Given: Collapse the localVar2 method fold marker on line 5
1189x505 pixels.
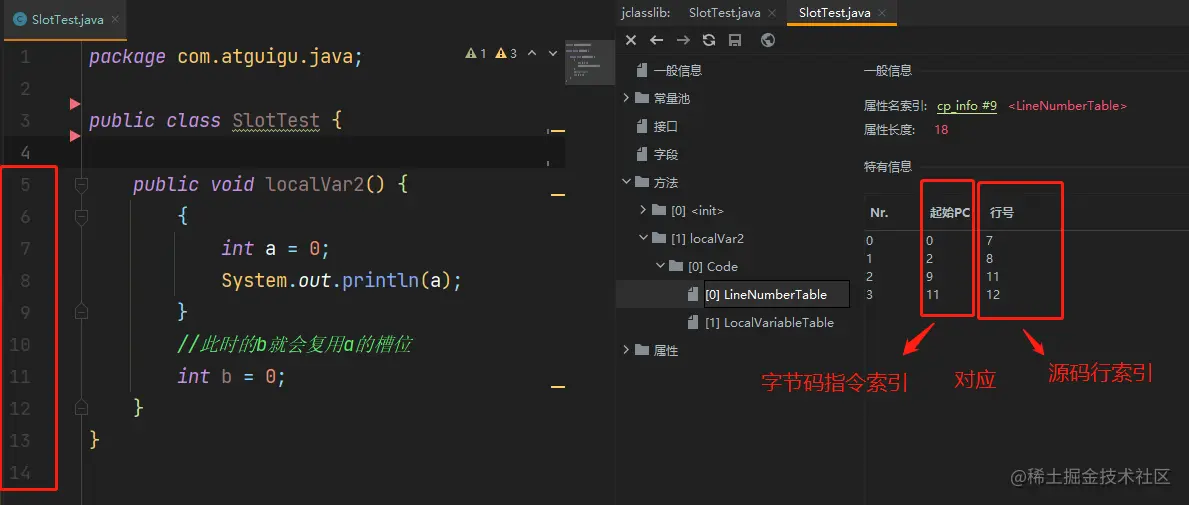Looking at the screenshot, I should pos(81,184).
